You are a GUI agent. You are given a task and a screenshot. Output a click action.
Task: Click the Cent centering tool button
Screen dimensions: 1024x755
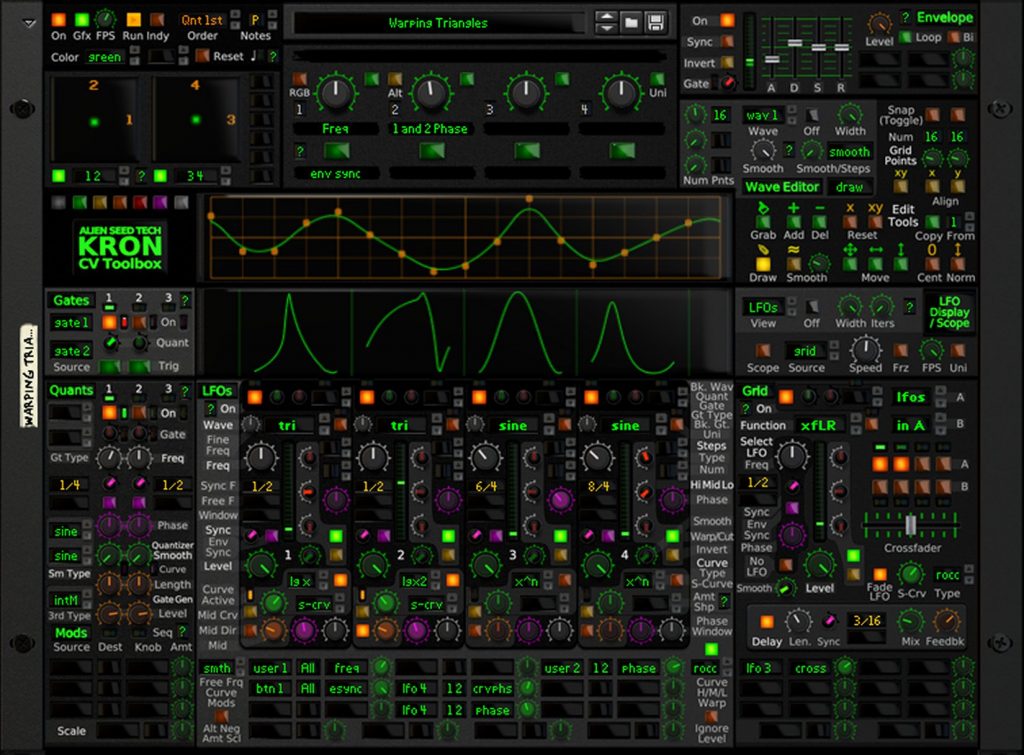pyautogui.click(x=931, y=263)
